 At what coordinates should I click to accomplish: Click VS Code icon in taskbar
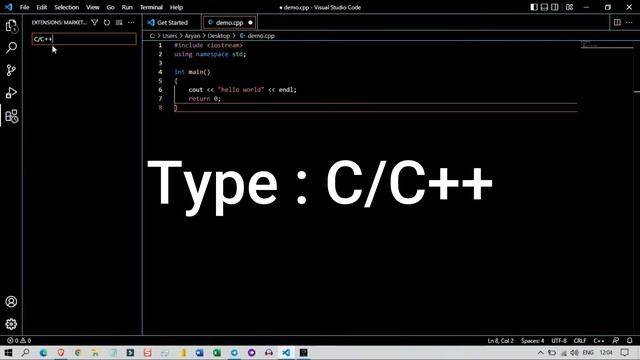286,353
